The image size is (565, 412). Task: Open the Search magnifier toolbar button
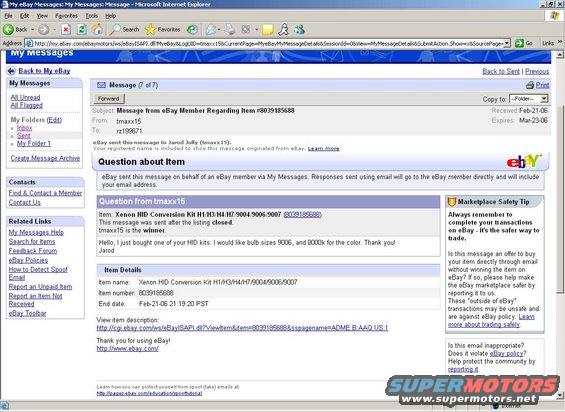pyautogui.click(x=124, y=30)
